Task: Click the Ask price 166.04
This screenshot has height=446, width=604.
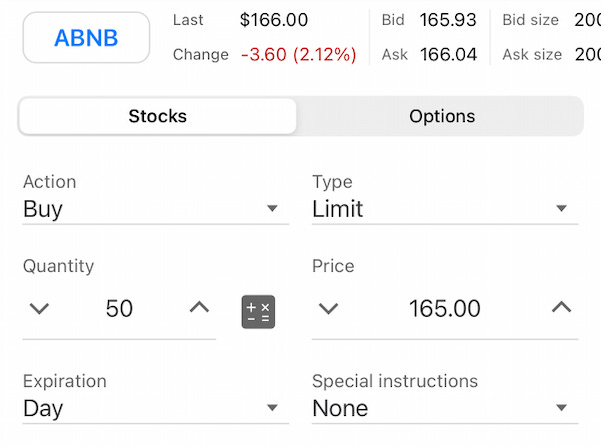Action: point(448,54)
